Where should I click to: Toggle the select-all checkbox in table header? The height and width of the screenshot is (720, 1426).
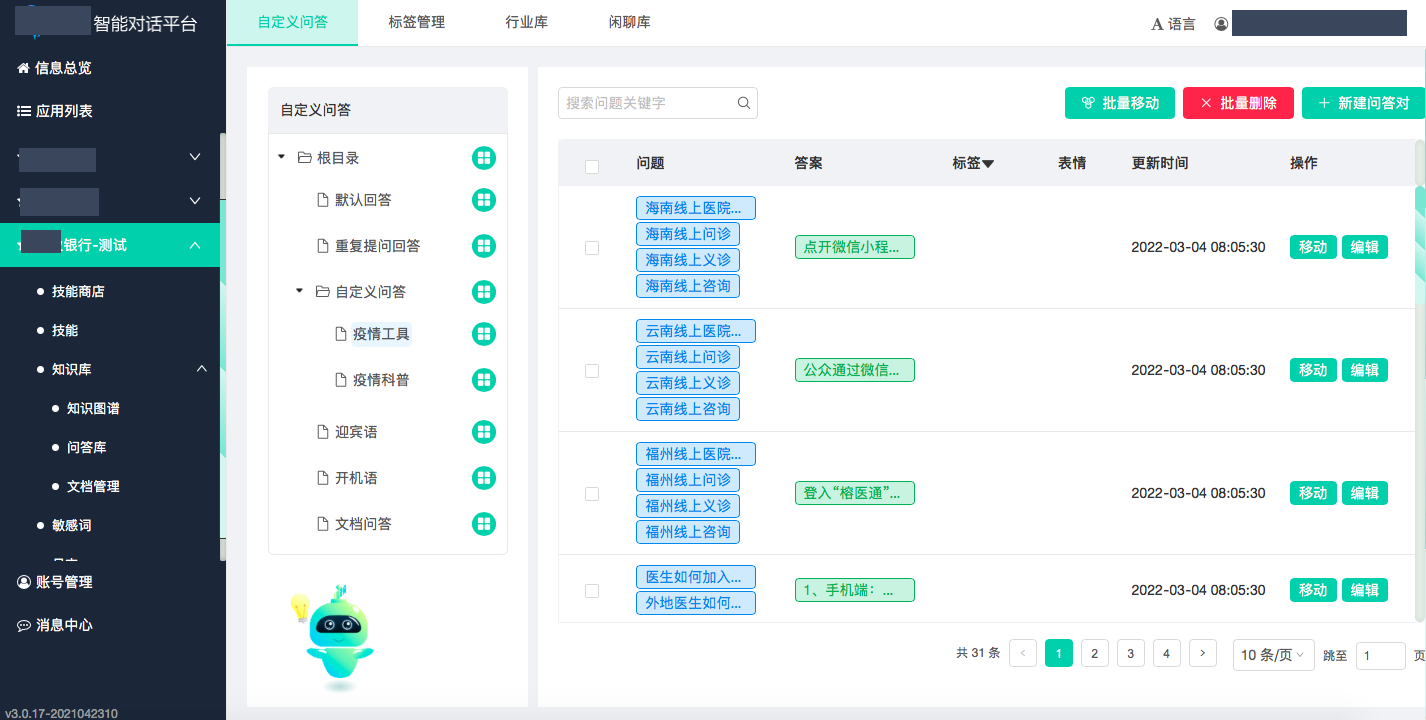coord(592,166)
